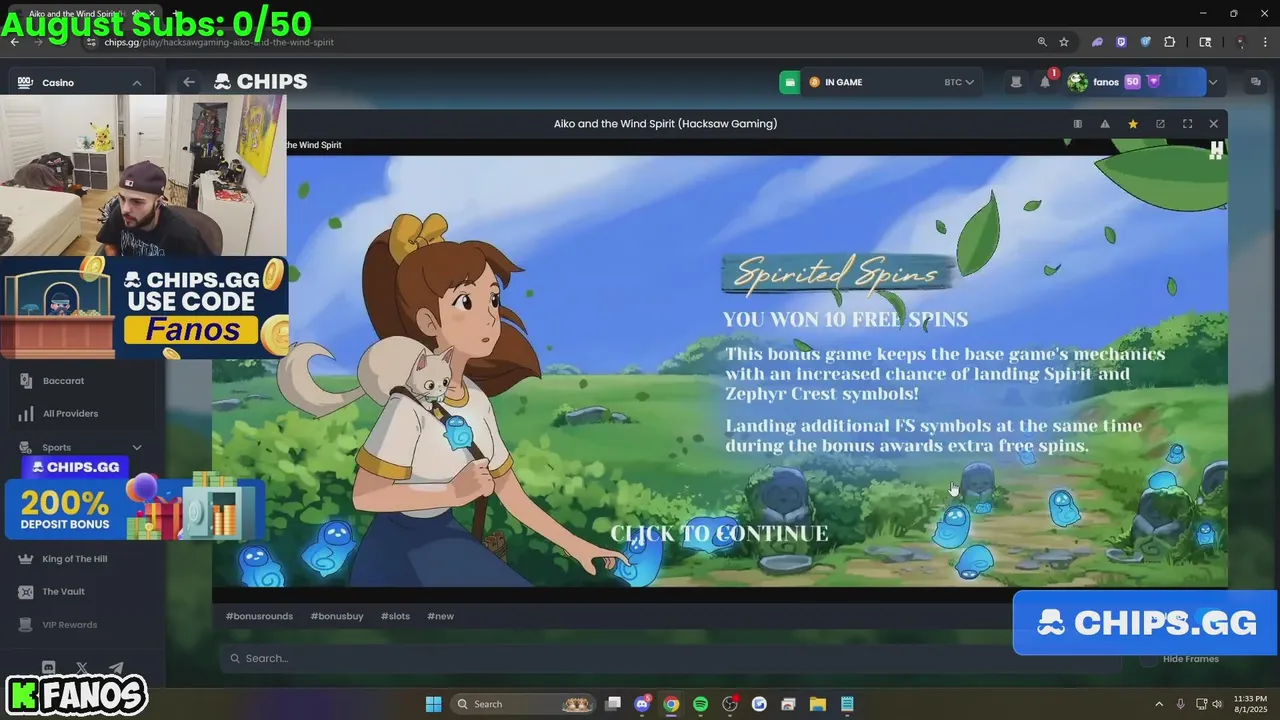Open the taskbar clock and date
The image size is (1280, 720).
1250,704
